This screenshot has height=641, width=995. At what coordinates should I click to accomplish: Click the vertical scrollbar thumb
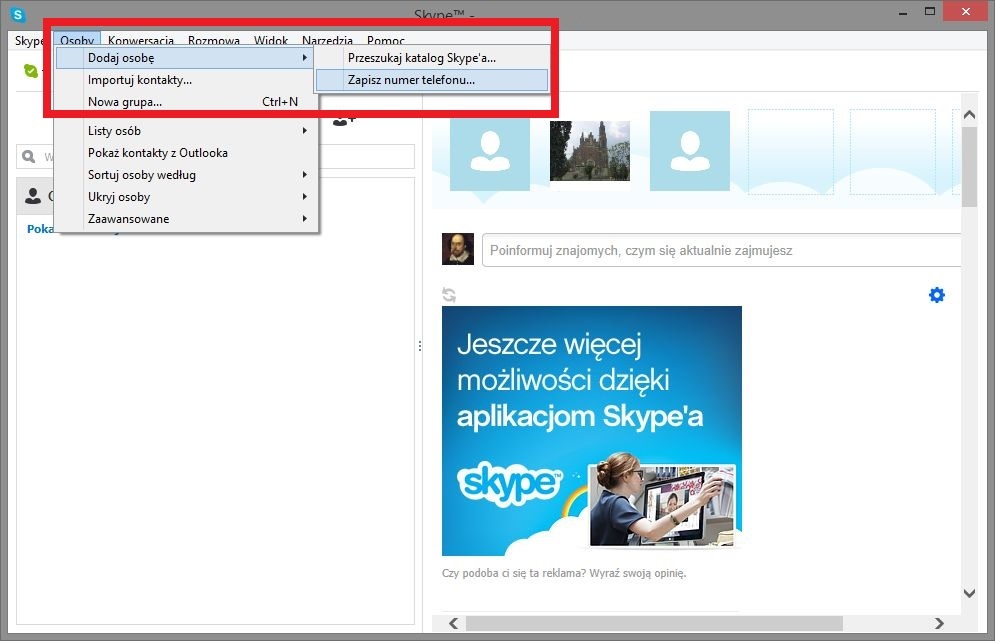pos(969,166)
